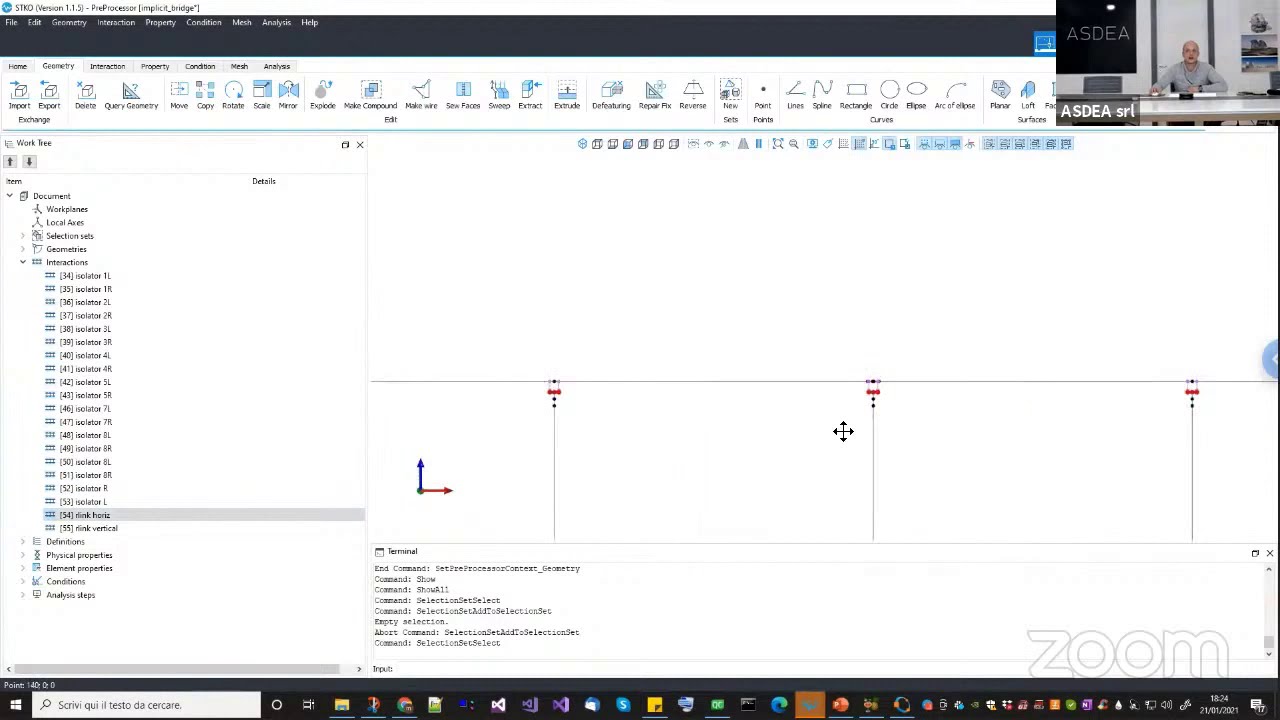Click the Point creation tool
Image resolution: width=1280 pixels, height=720 pixels.
763,95
